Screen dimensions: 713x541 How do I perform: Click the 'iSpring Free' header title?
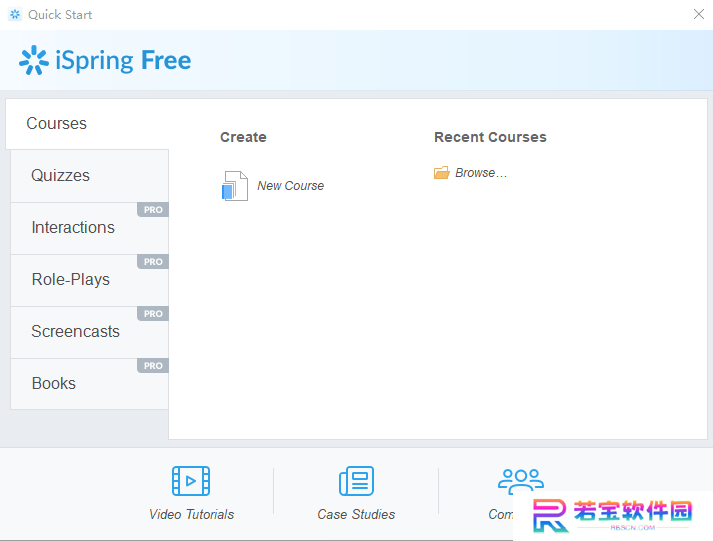[x=123, y=60]
